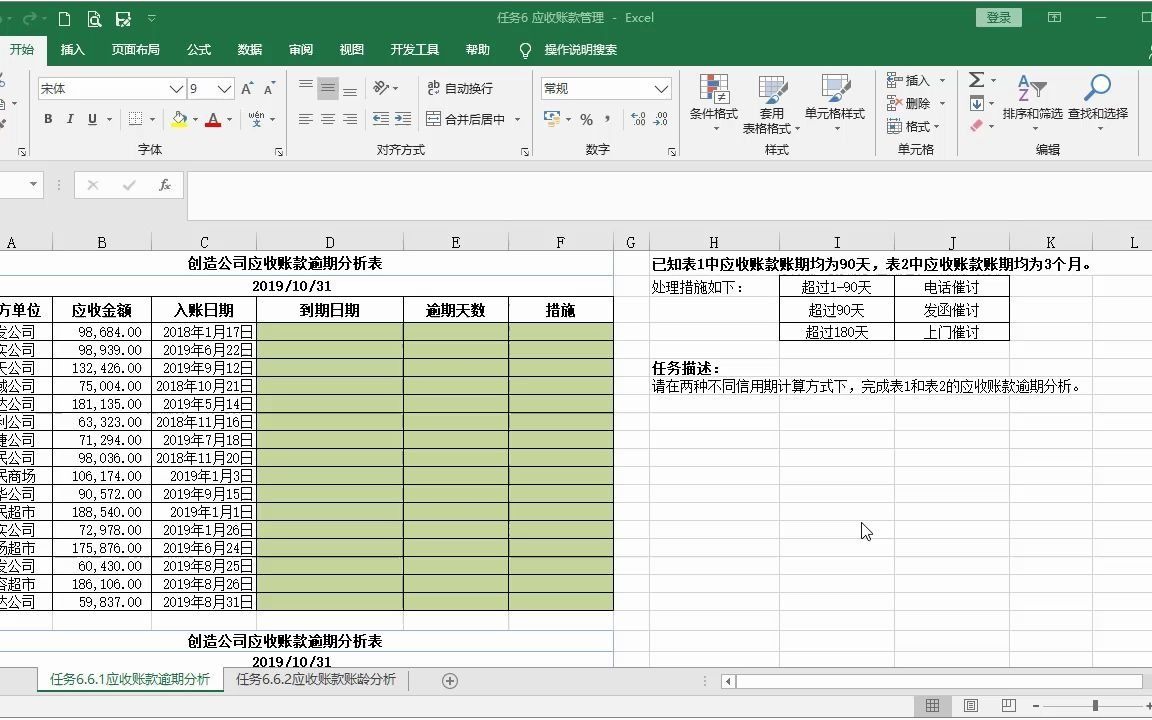The width and height of the screenshot is (1152, 720).
Task: Switch to 开发工具 ribbon tab
Action: (x=414, y=50)
